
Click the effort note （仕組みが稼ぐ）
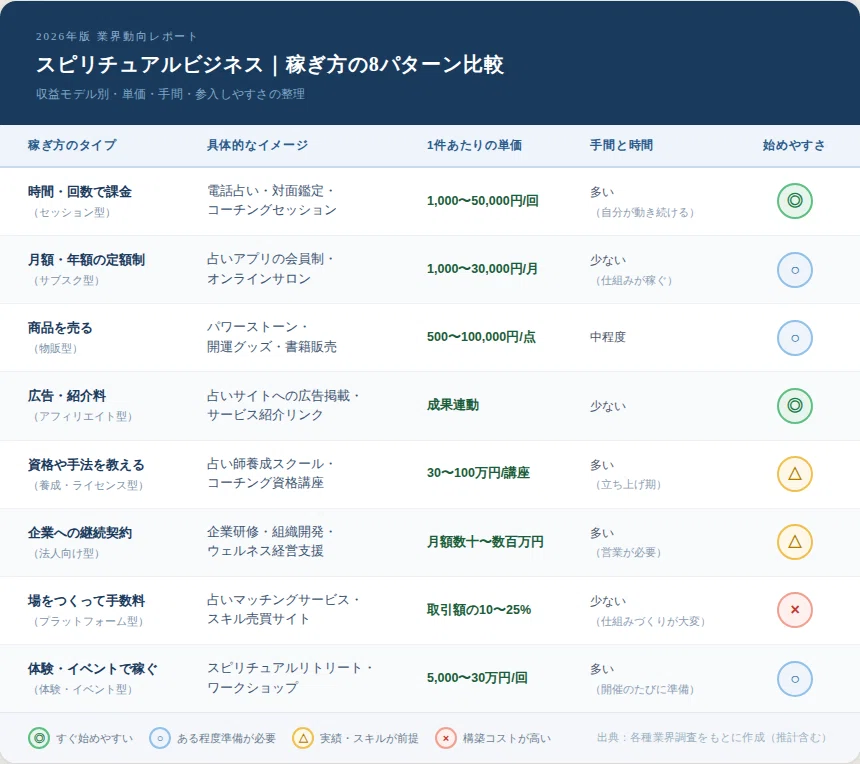click(x=633, y=281)
